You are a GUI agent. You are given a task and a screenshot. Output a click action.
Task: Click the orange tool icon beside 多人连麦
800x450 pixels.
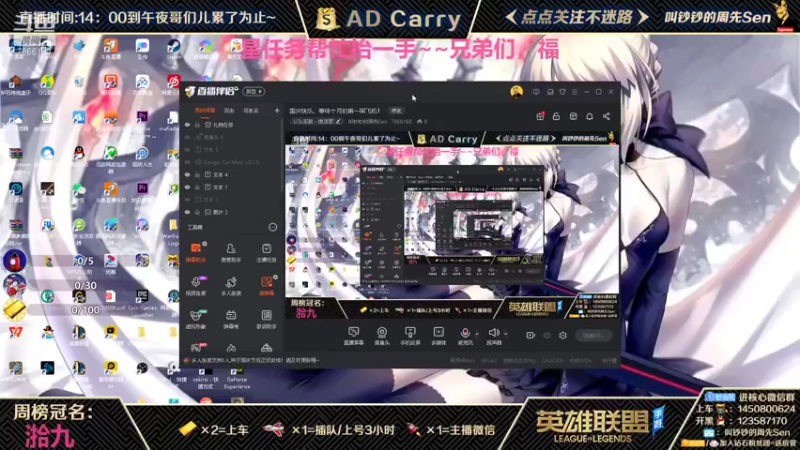[x=266, y=286]
